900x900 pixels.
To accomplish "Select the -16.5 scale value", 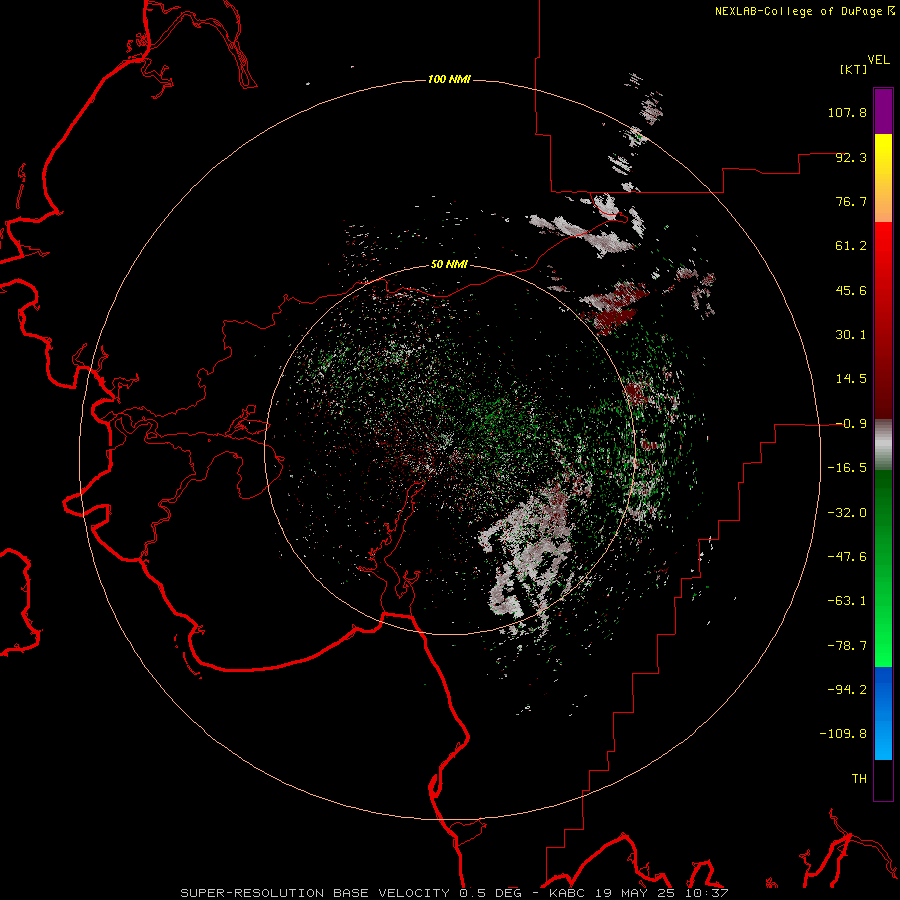I will (847, 468).
